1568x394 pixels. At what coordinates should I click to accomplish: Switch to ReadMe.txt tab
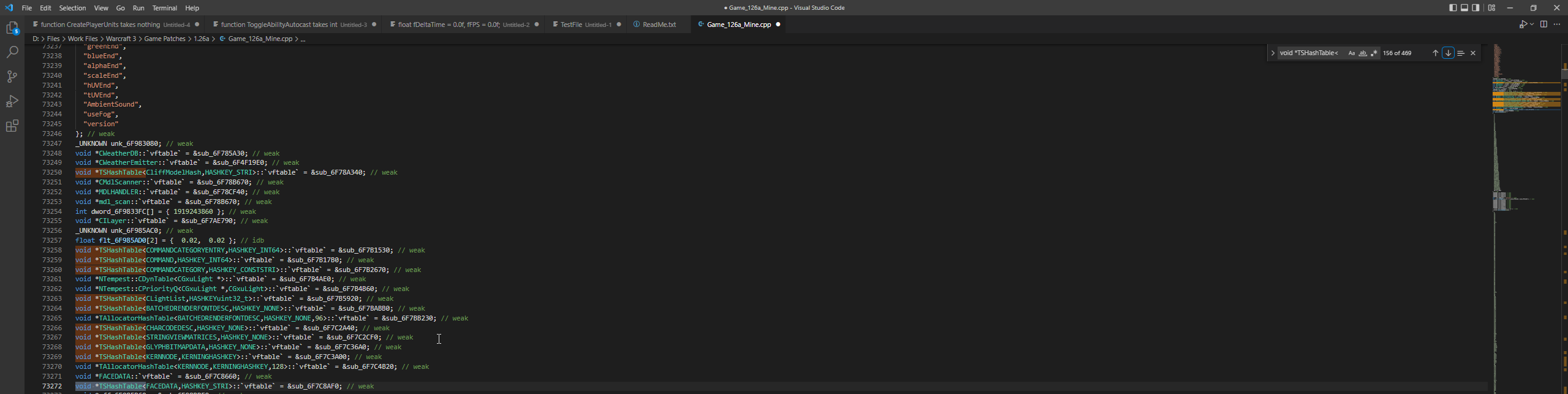[659, 25]
